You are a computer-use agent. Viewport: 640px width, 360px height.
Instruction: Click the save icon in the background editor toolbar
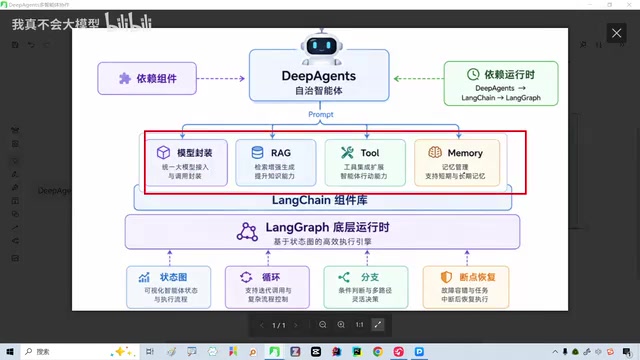pos(15,44)
